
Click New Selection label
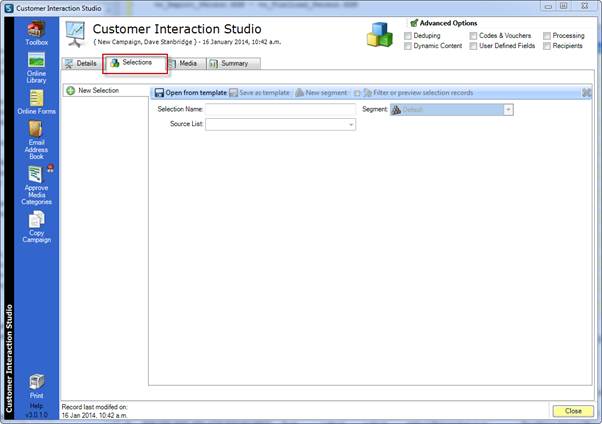[x=98, y=90]
